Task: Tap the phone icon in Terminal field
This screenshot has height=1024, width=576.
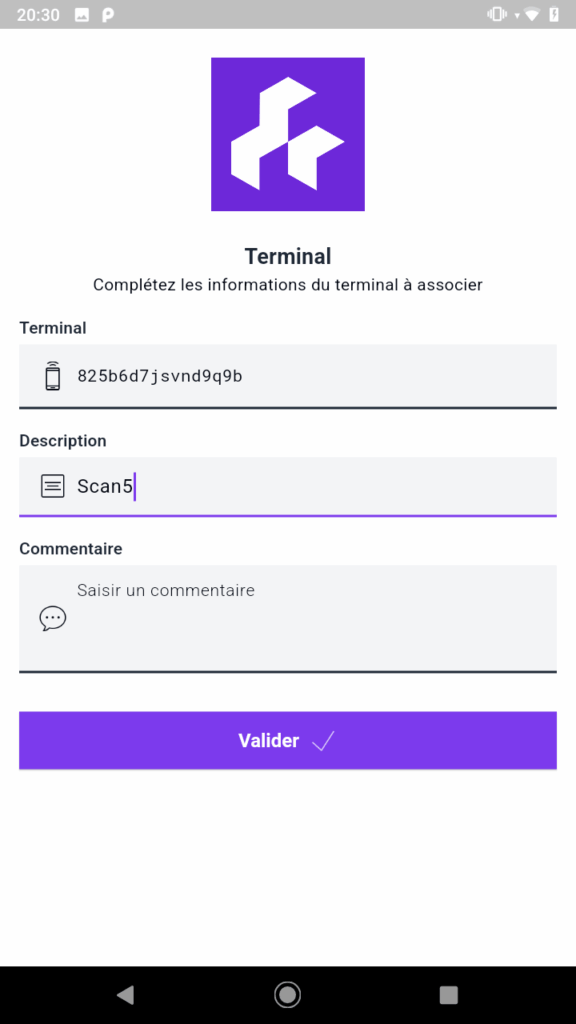Action: click(53, 376)
